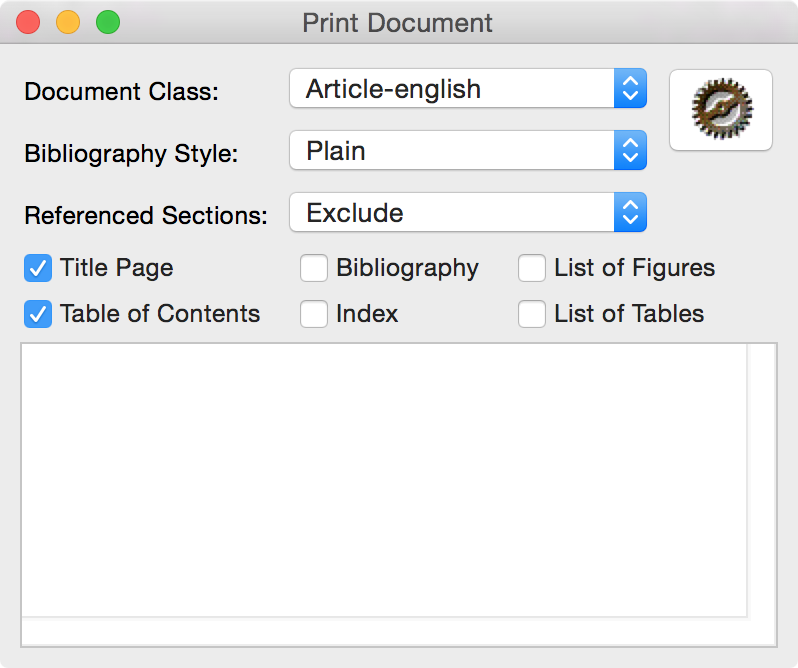Close the Print Document window
Viewport: 798px width, 668px height.
pyautogui.click(x=28, y=22)
